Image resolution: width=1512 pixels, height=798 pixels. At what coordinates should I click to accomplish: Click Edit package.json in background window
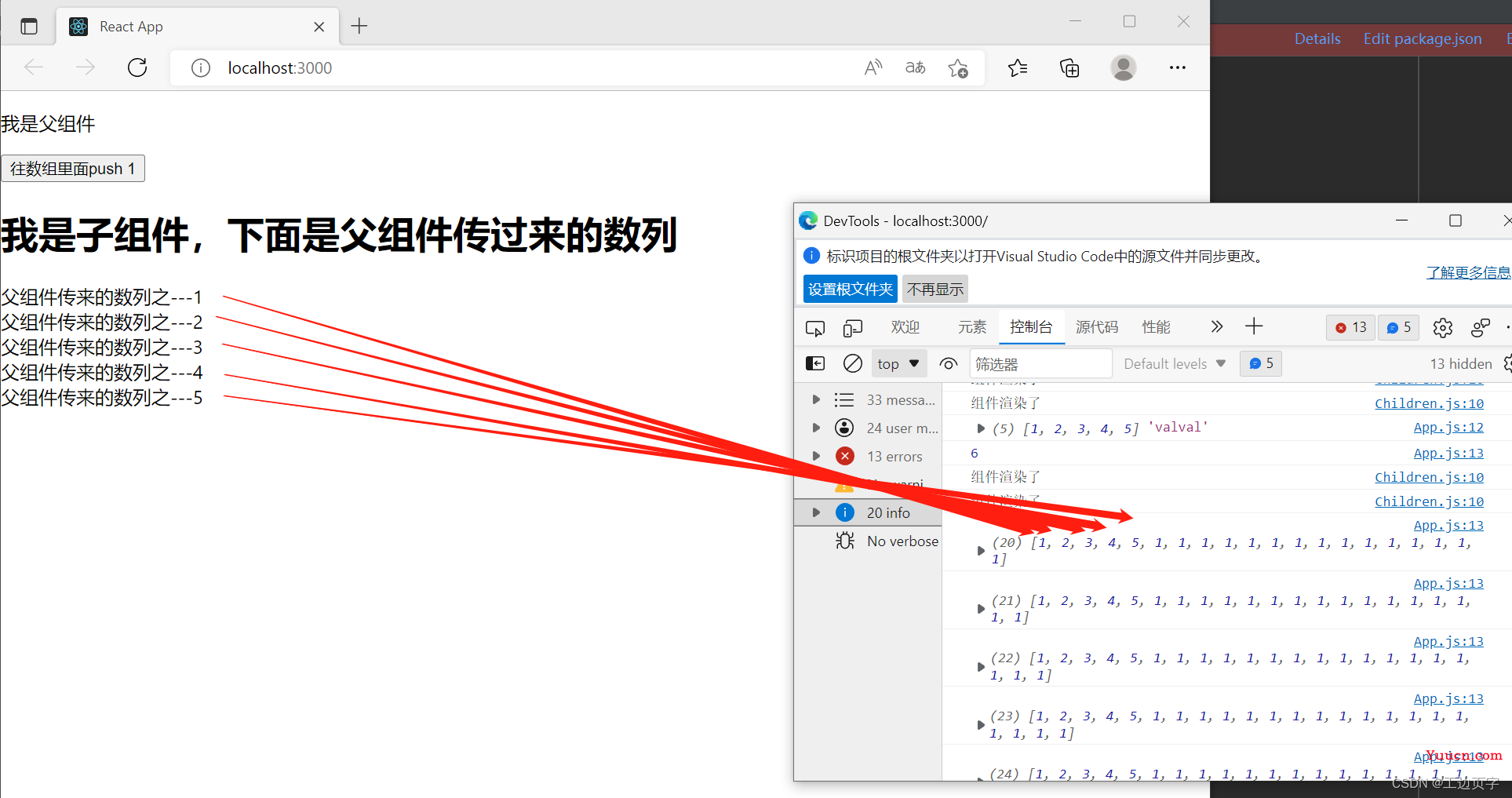[x=1423, y=38]
